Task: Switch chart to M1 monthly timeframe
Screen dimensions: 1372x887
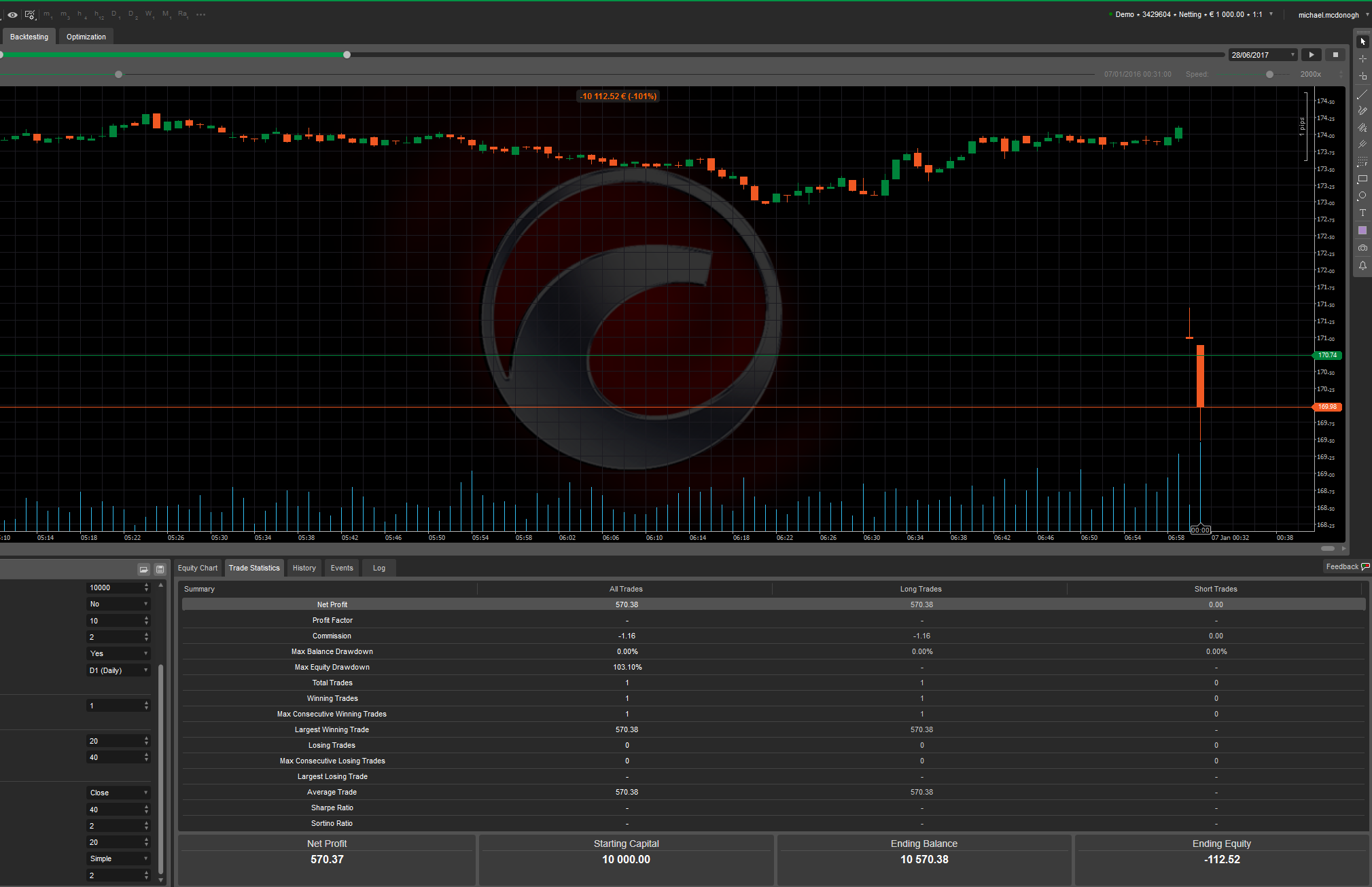Action: [166, 14]
